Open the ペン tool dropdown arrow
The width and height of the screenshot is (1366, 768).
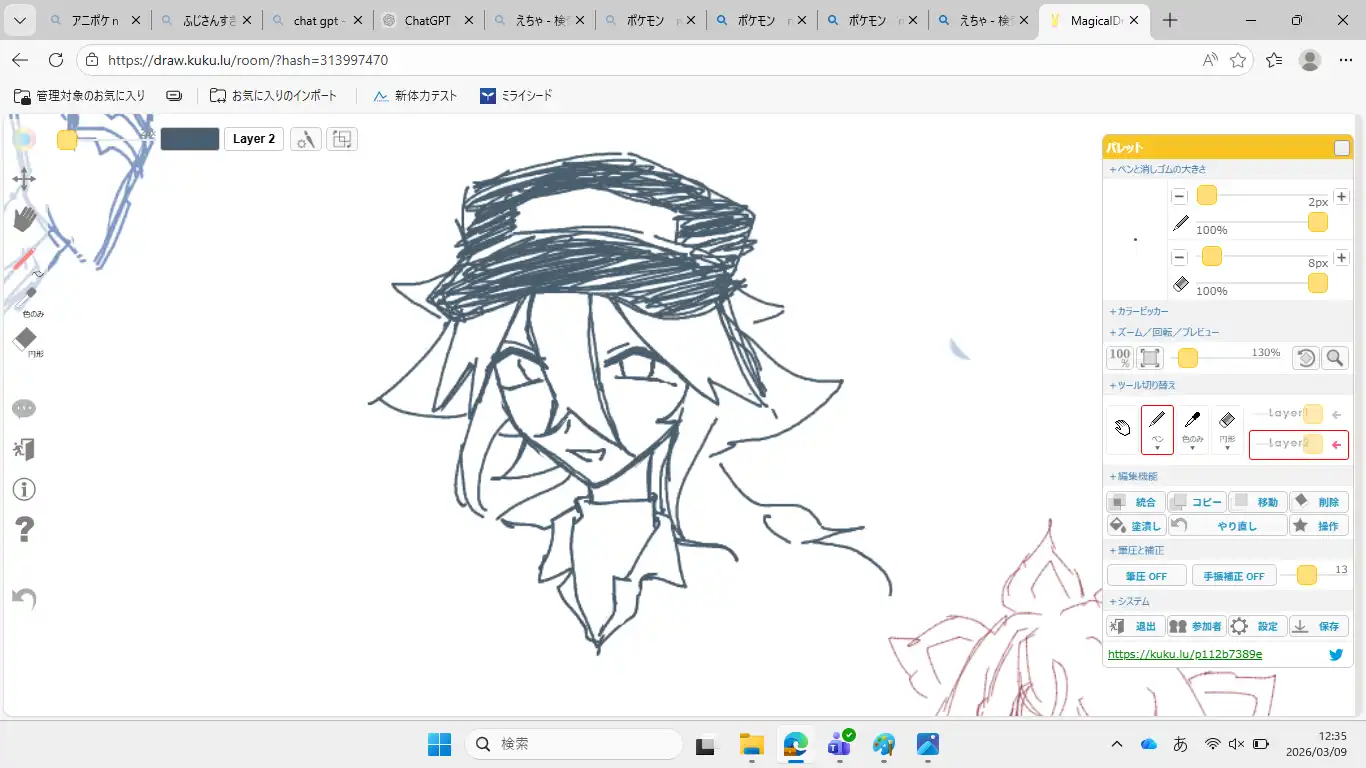click(1157, 448)
